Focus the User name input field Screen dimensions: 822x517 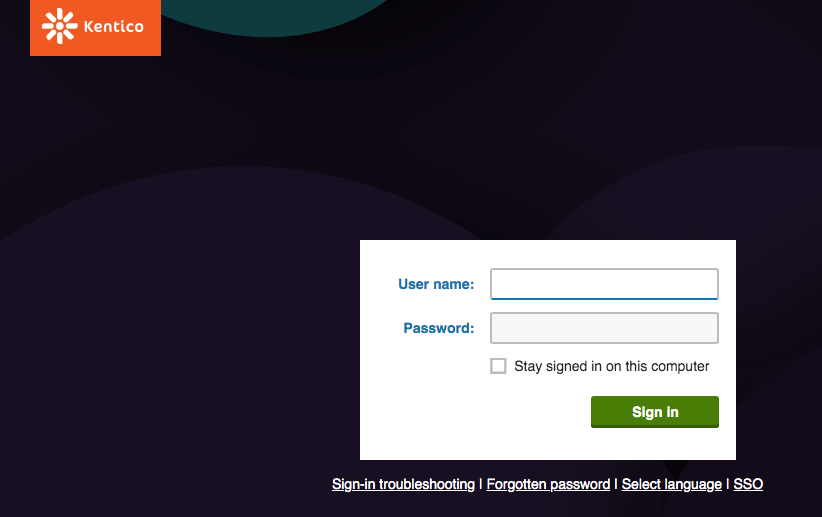pos(604,284)
